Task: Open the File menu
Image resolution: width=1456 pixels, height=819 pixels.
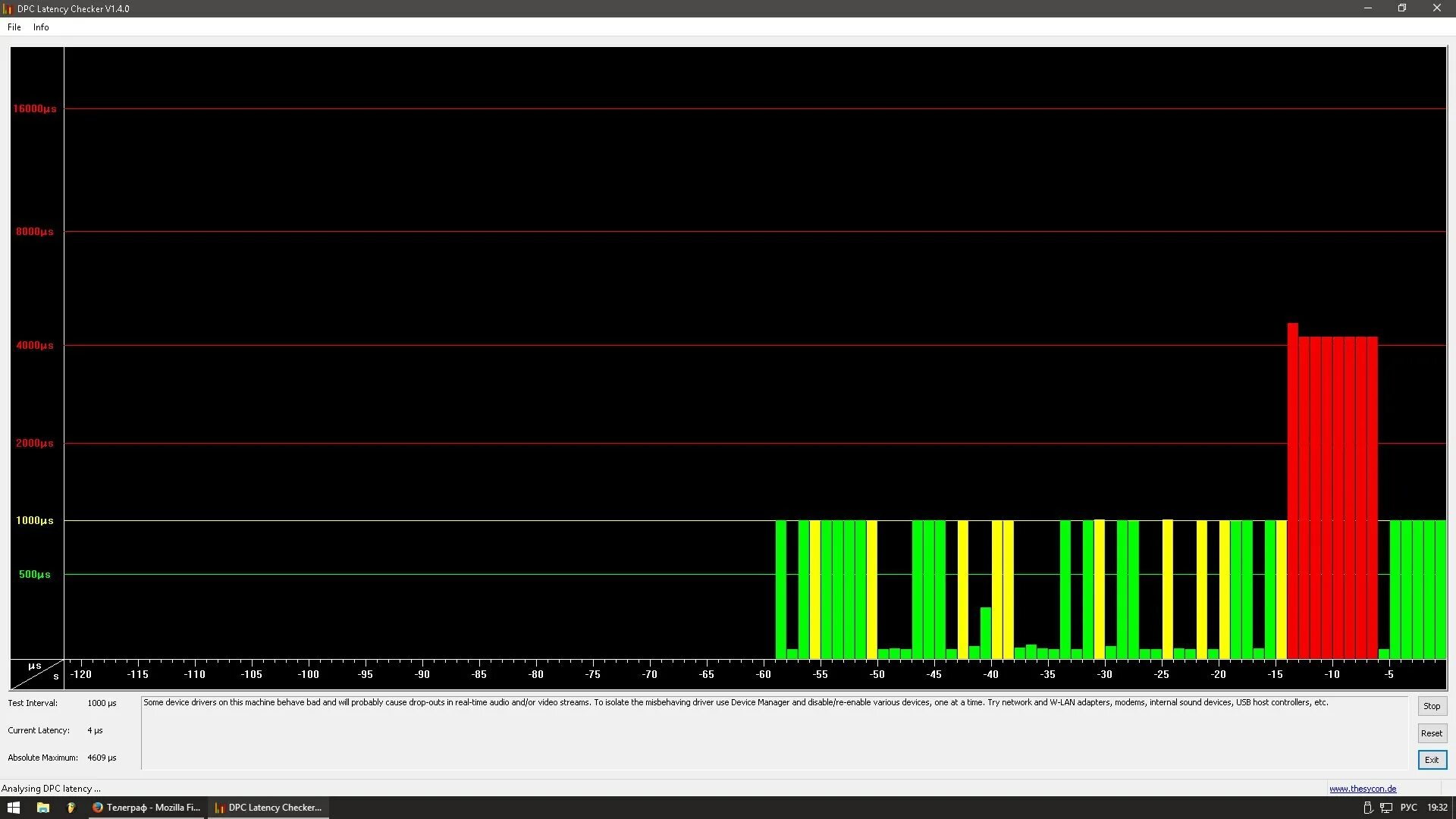Action: coord(14,27)
